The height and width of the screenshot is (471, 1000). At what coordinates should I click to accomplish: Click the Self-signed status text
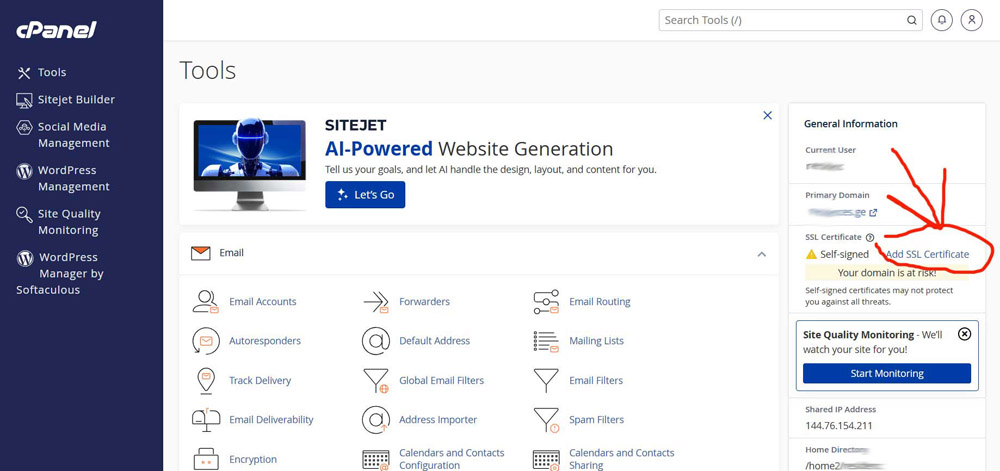click(844, 254)
